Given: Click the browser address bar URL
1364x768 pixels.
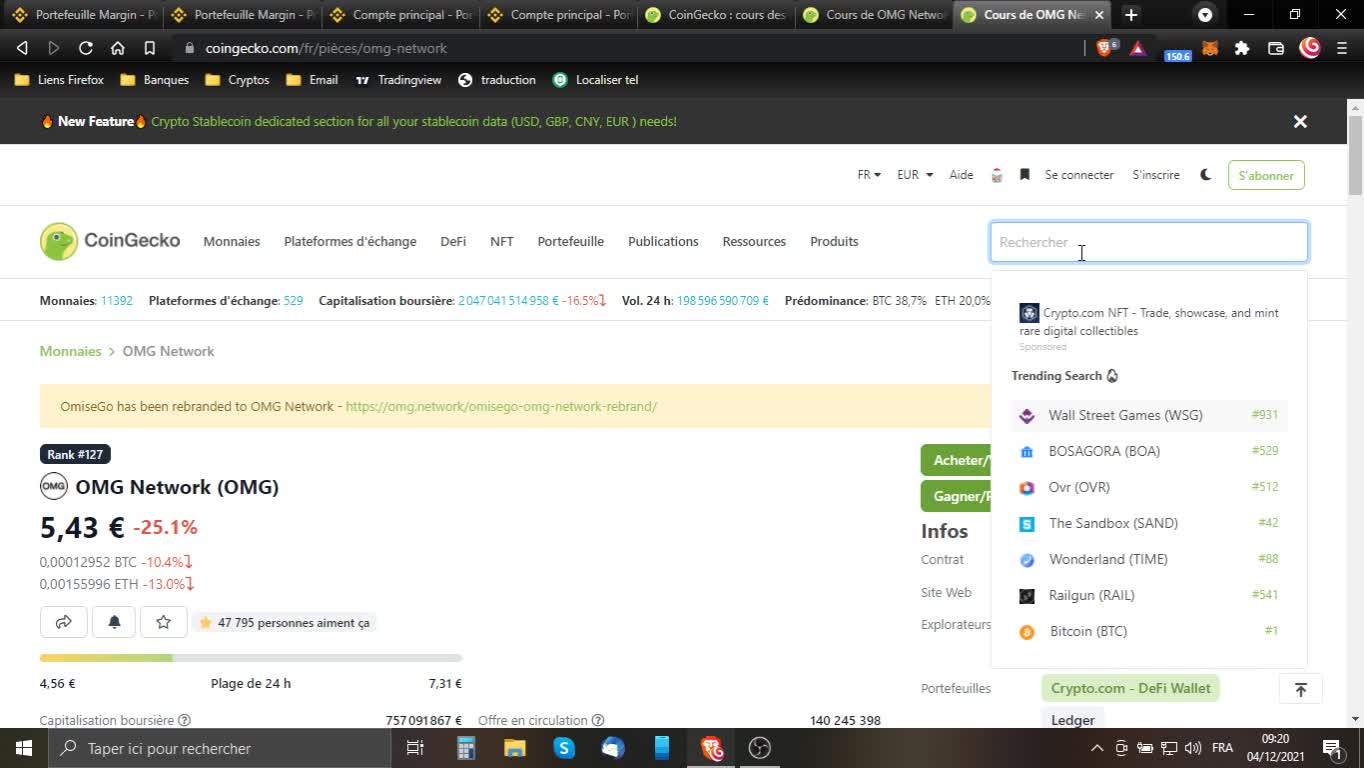Looking at the screenshot, I should 326,48.
